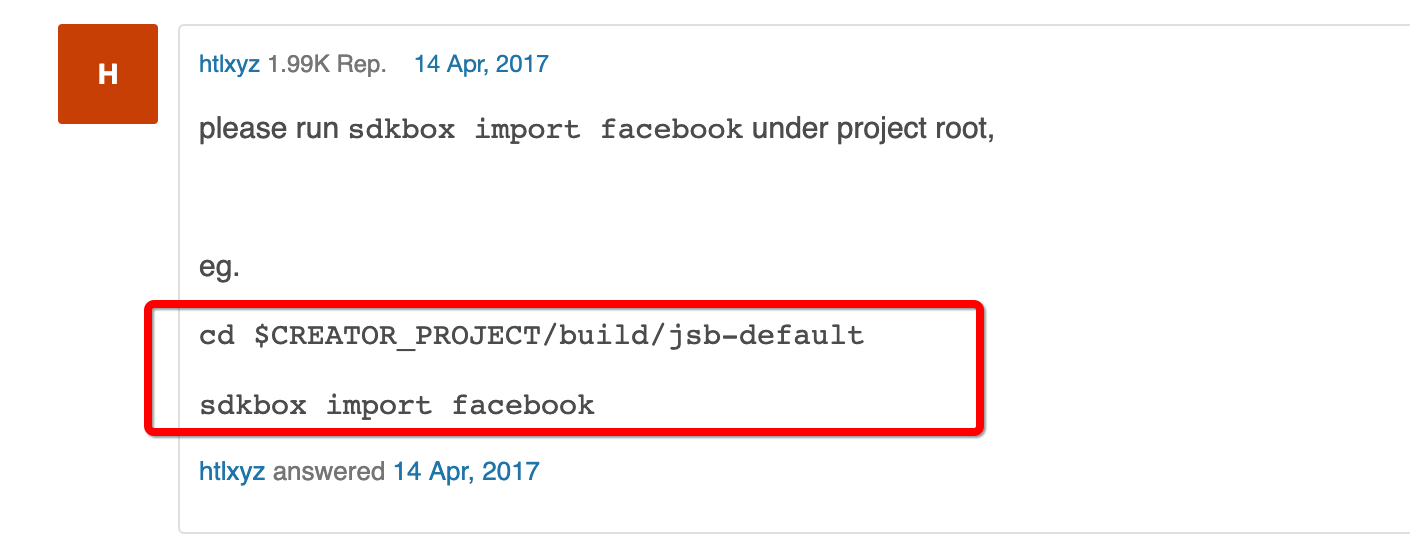Image resolution: width=1410 pixels, height=554 pixels.
Task: Click import in the please run sentence
Action: click(x=527, y=131)
